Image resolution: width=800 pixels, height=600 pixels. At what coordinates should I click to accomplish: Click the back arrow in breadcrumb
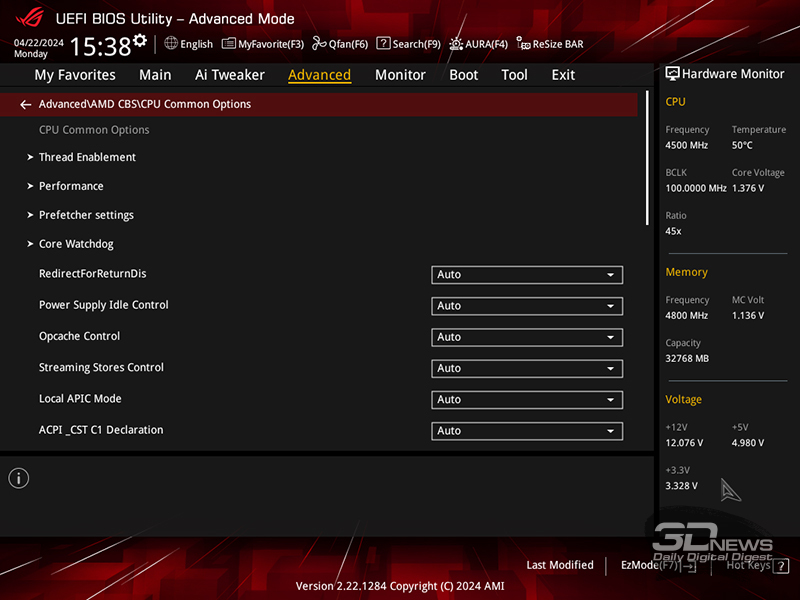coord(26,105)
